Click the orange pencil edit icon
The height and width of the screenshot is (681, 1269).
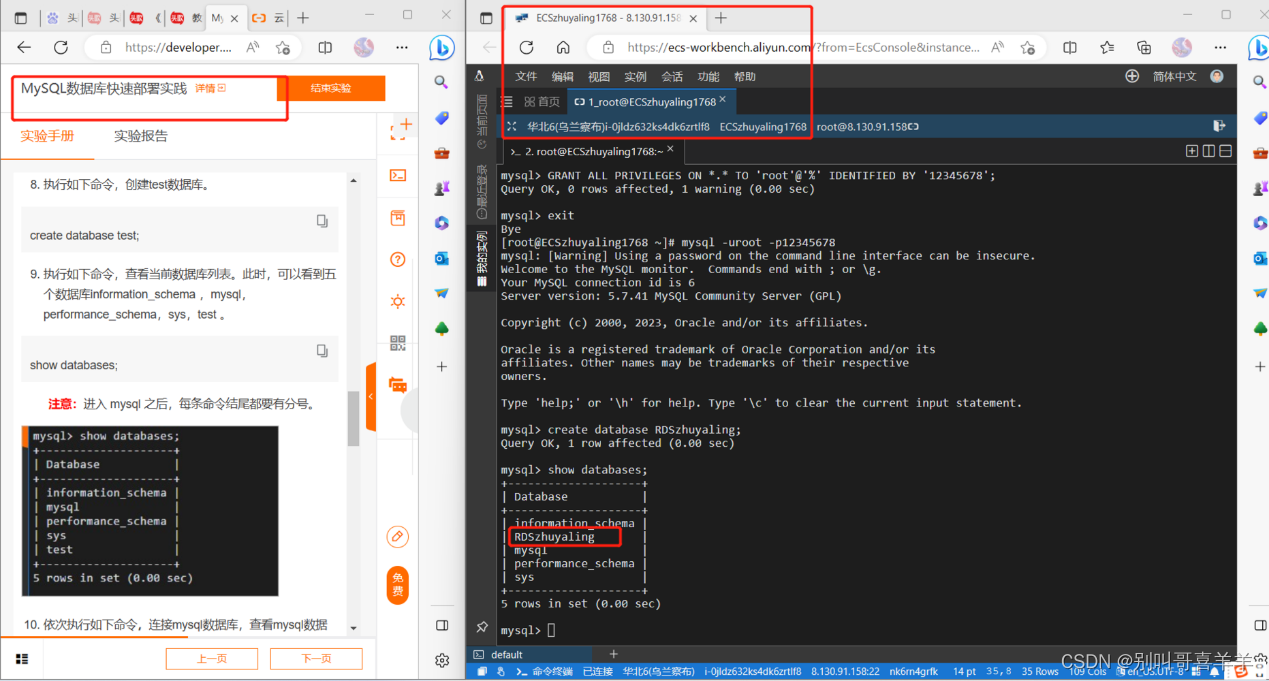click(398, 537)
